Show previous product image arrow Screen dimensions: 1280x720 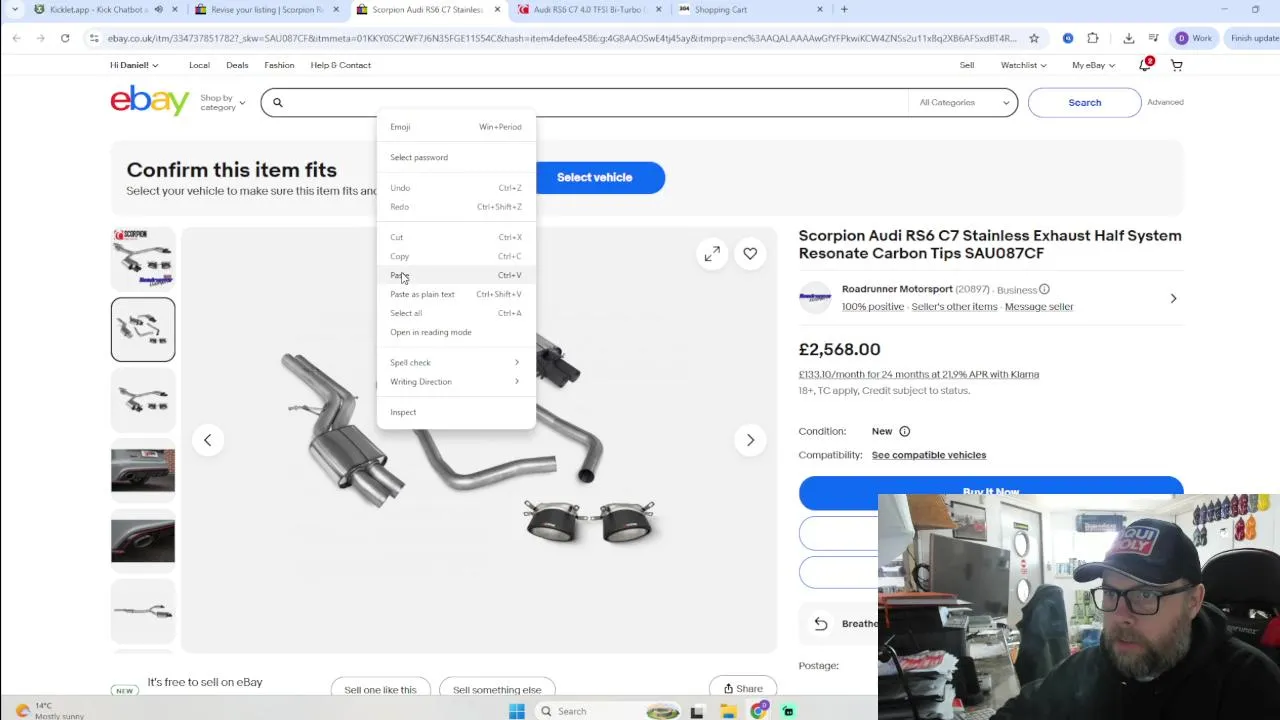208,440
